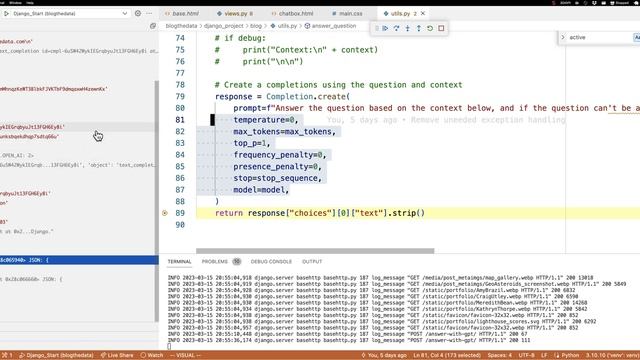
Task: Open the blog breadcrumb folder
Action: pos(256,26)
